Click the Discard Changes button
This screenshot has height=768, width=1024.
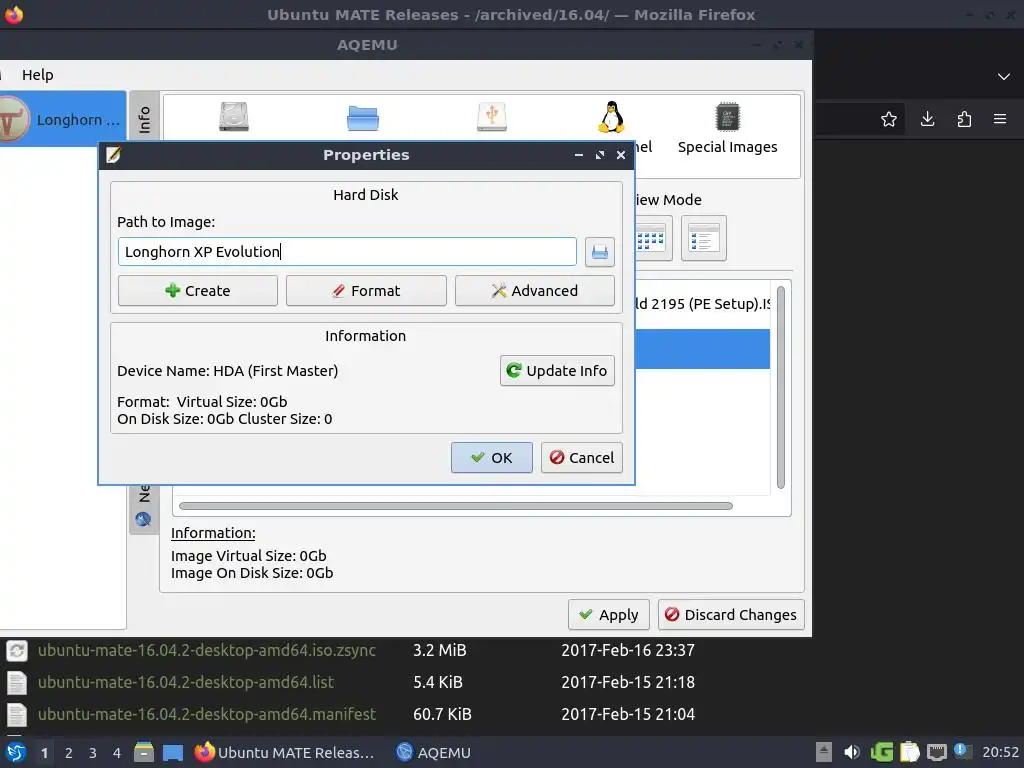click(x=731, y=615)
